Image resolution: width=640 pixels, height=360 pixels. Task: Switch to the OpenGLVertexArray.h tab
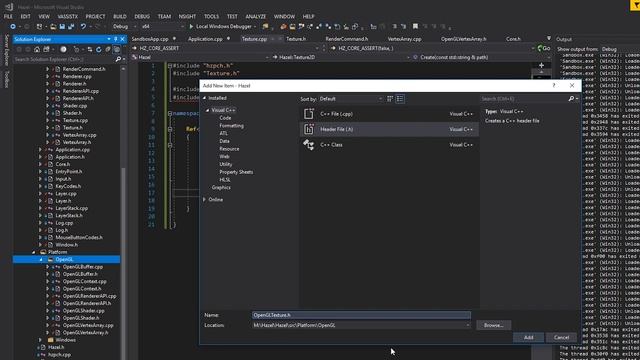coord(463,39)
